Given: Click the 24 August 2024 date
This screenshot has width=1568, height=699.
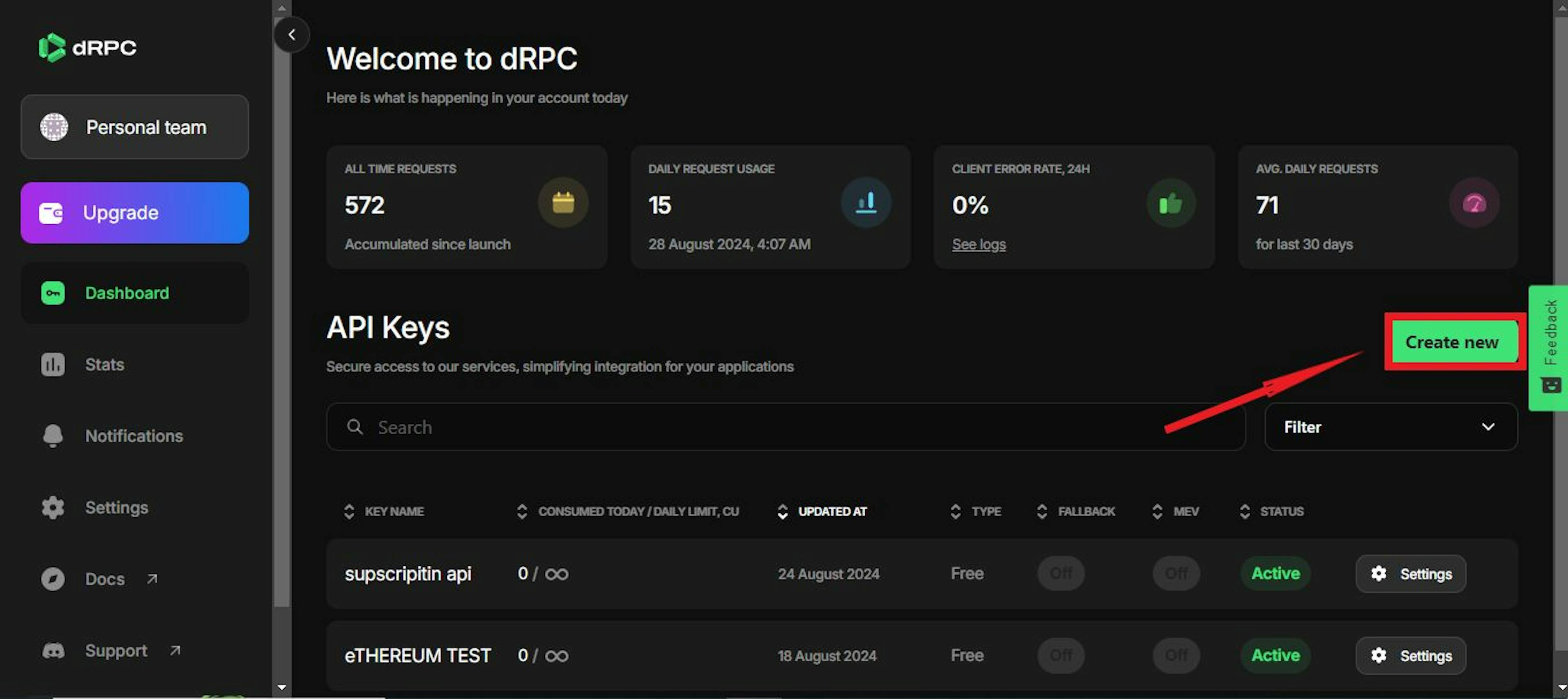Looking at the screenshot, I should [x=829, y=574].
